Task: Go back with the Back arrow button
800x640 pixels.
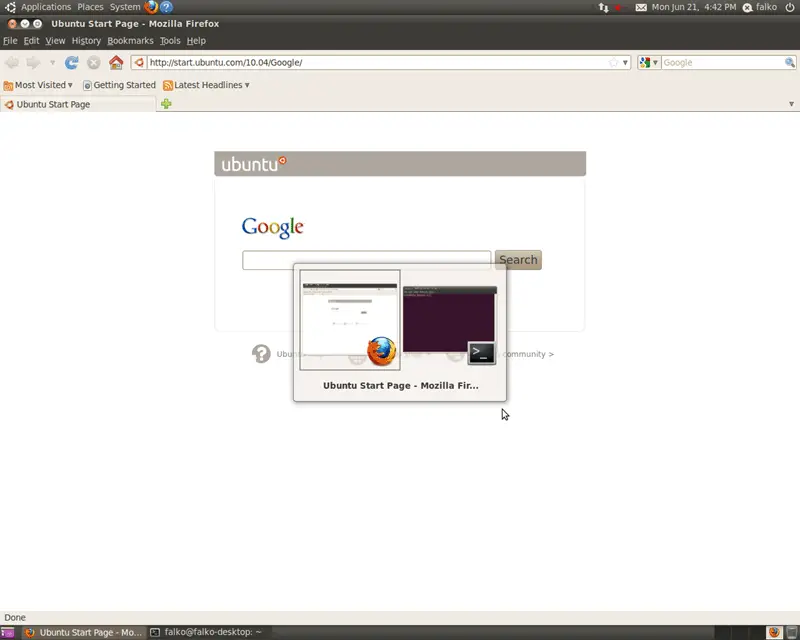Action: pos(12,62)
